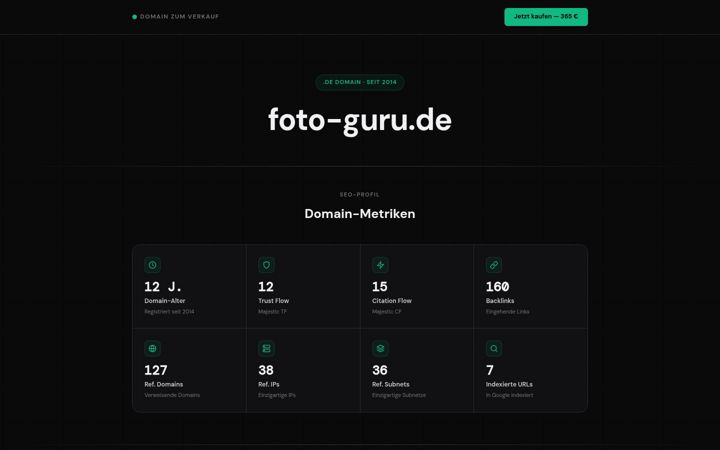
Task: Click the 'Indexierte URLs' label
Action: (x=509, y=384)
